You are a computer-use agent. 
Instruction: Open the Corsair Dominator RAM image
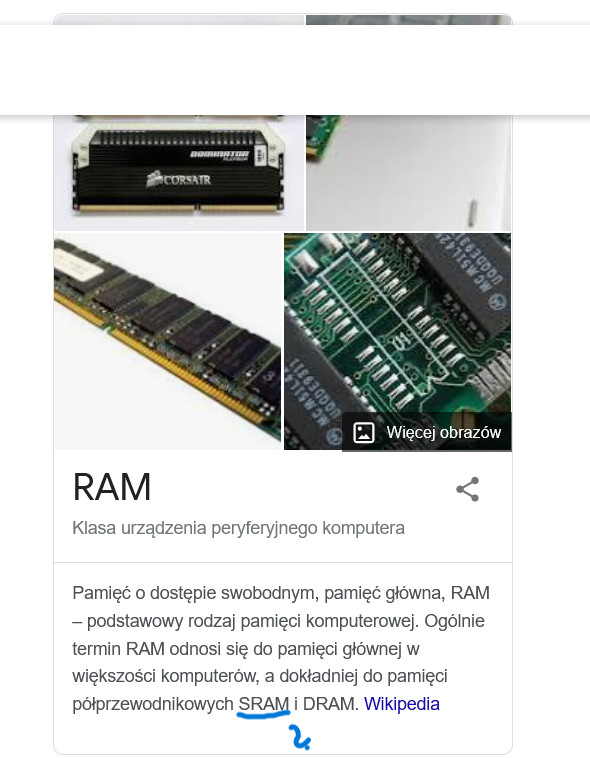pos(179,173)
